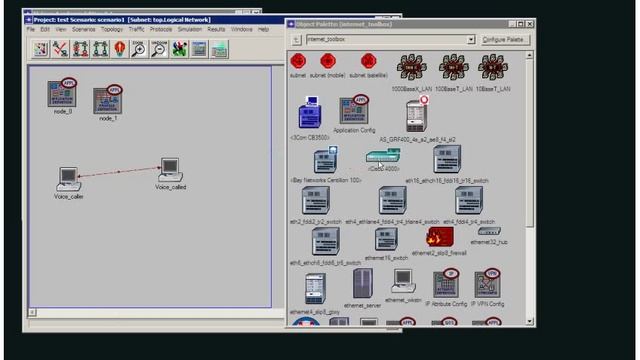Pick the eth16_ethch16_fddi16_tr16_switch icon

447,159
